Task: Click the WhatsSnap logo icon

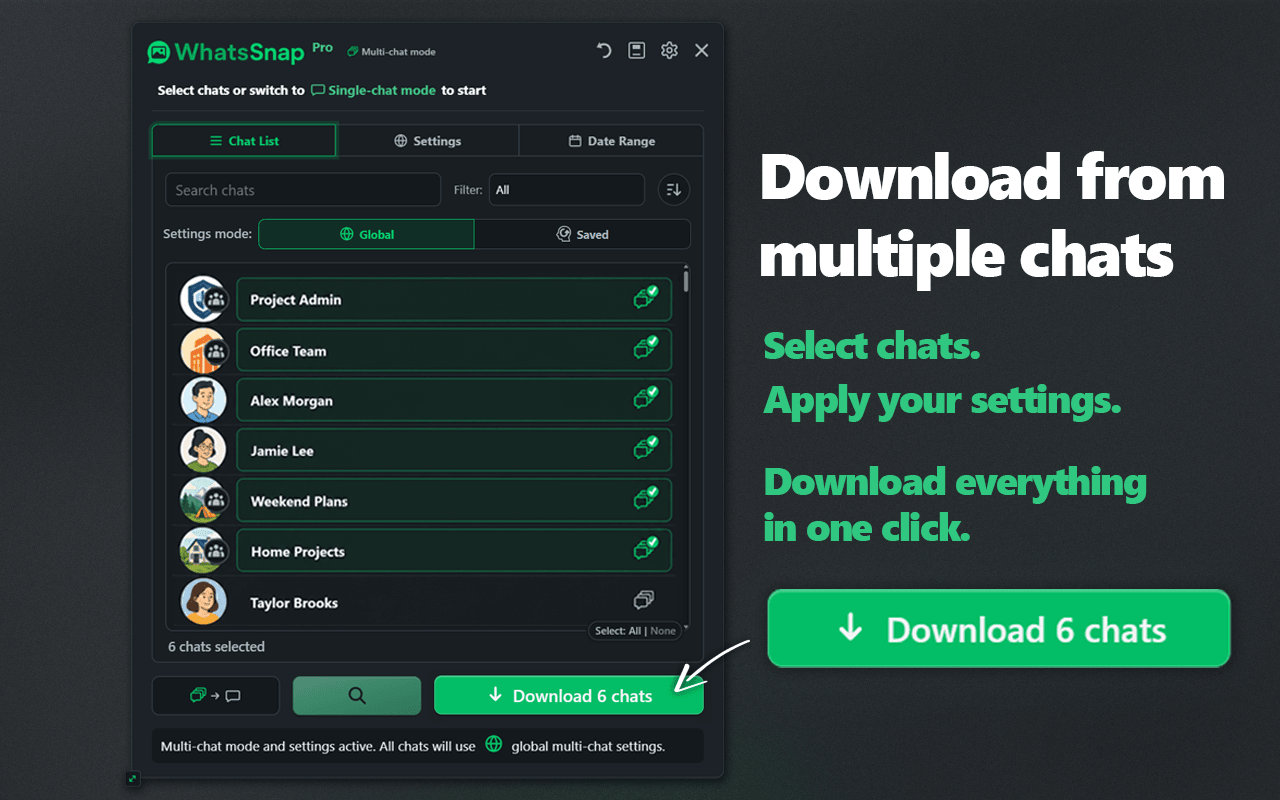Action: (x=159, y=52)
